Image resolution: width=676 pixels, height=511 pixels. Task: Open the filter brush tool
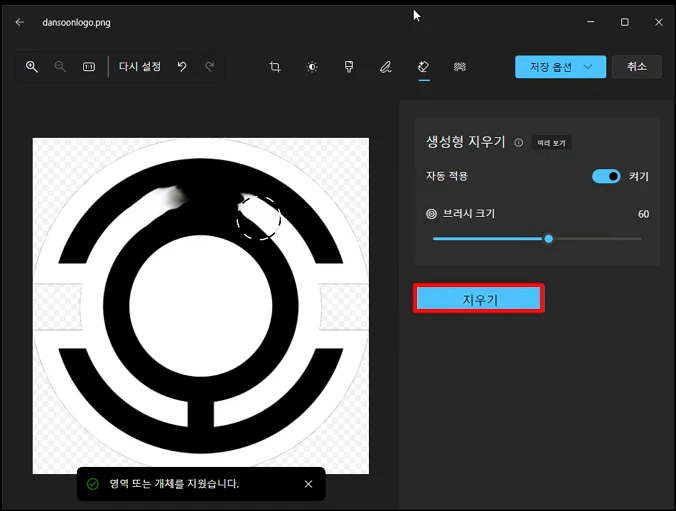349,67
